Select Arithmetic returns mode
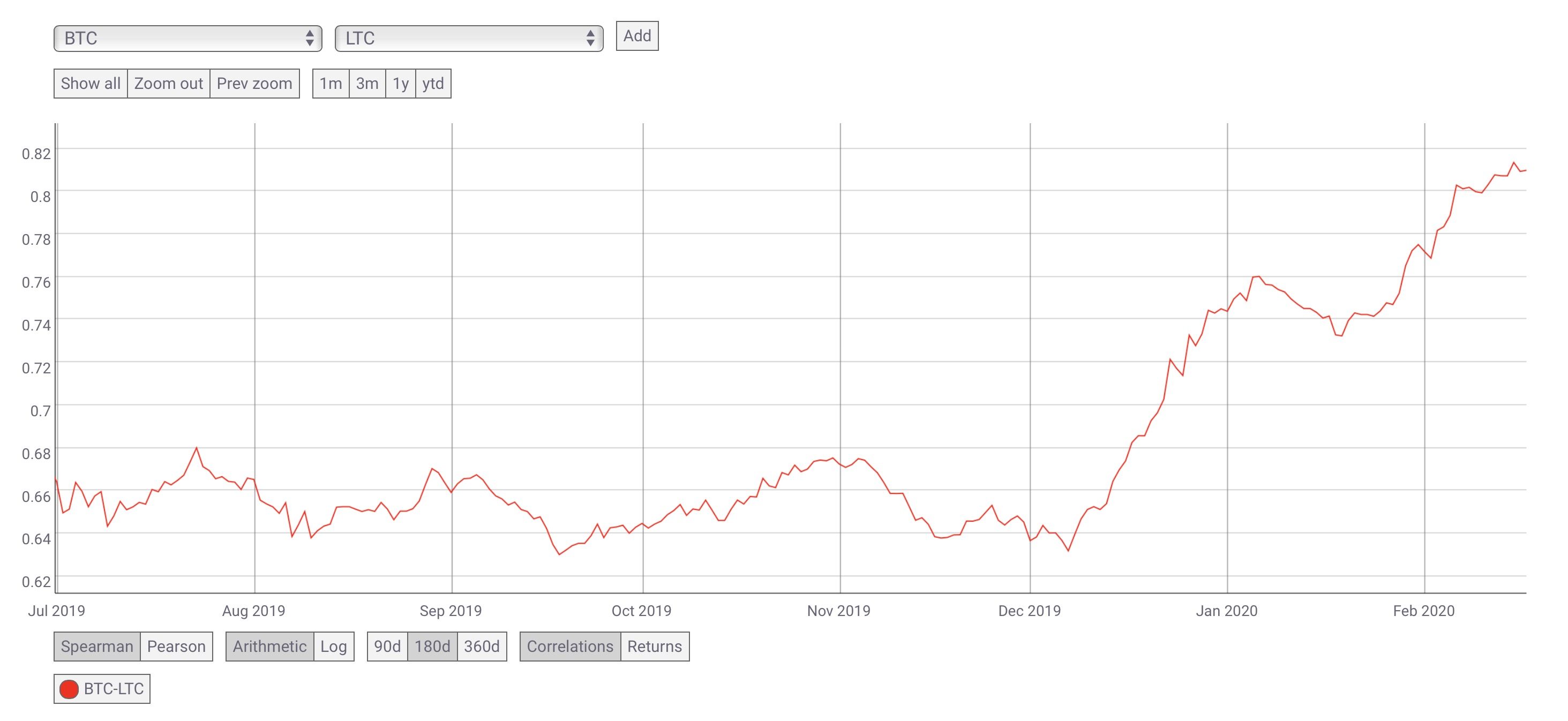The image size is (1568, 721). tap(269, 646)
